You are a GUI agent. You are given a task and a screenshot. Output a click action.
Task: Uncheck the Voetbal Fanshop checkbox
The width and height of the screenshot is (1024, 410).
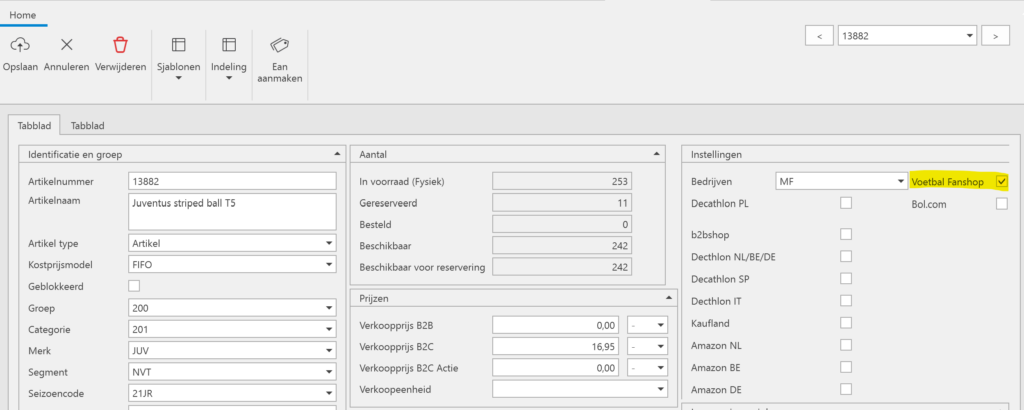point(1001,181)
